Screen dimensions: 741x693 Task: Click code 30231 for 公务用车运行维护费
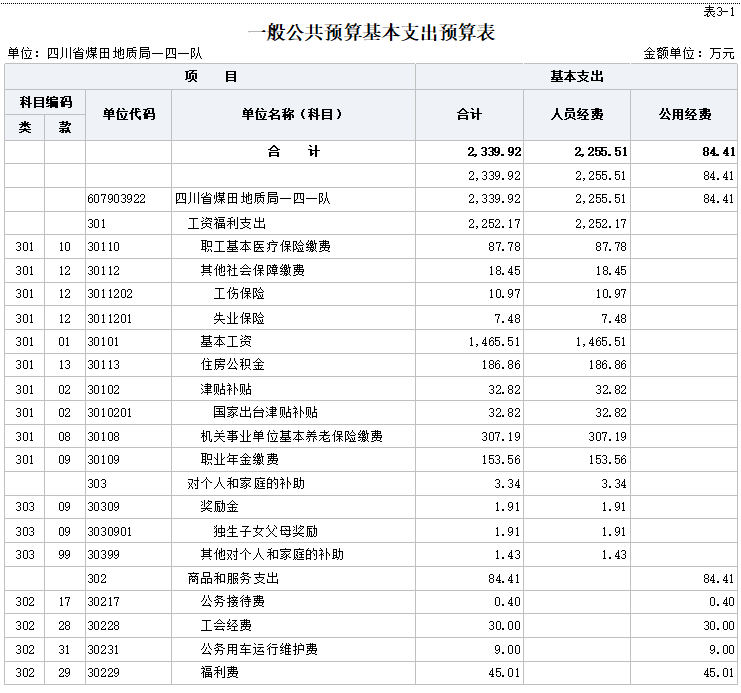pos(103,650)
